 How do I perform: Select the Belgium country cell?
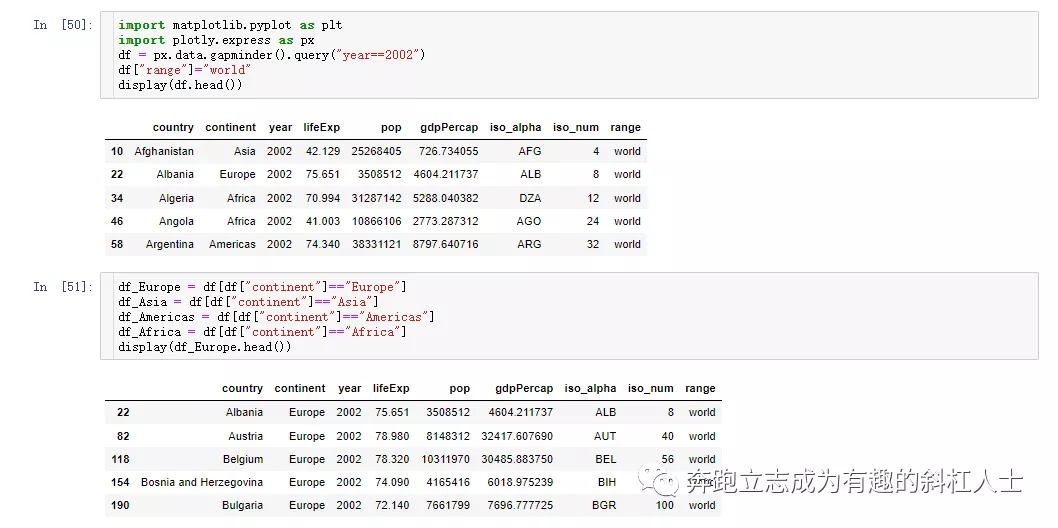[243, 459]
